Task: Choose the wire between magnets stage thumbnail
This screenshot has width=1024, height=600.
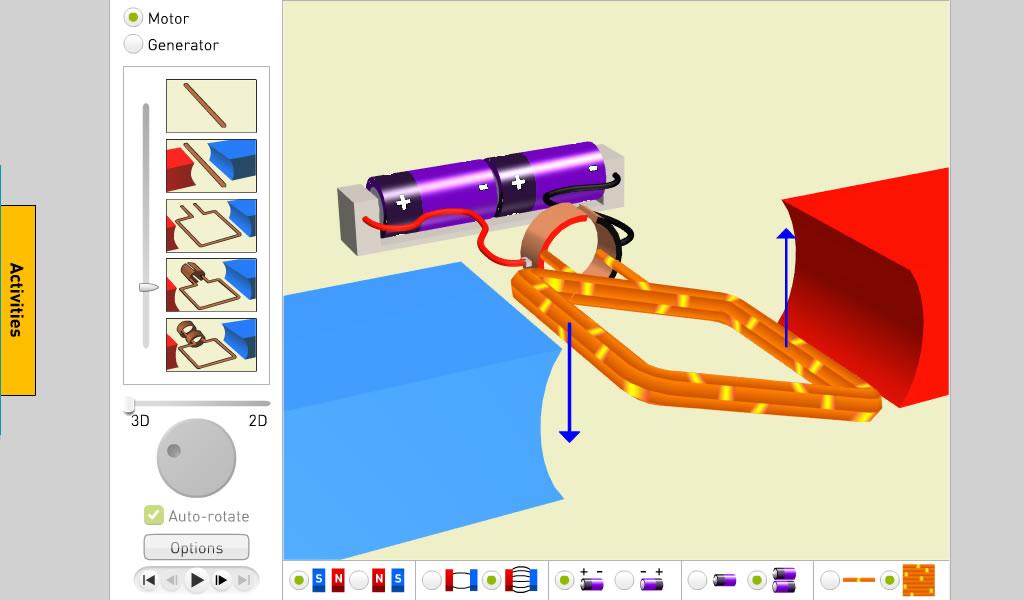Action: [211, 166]
